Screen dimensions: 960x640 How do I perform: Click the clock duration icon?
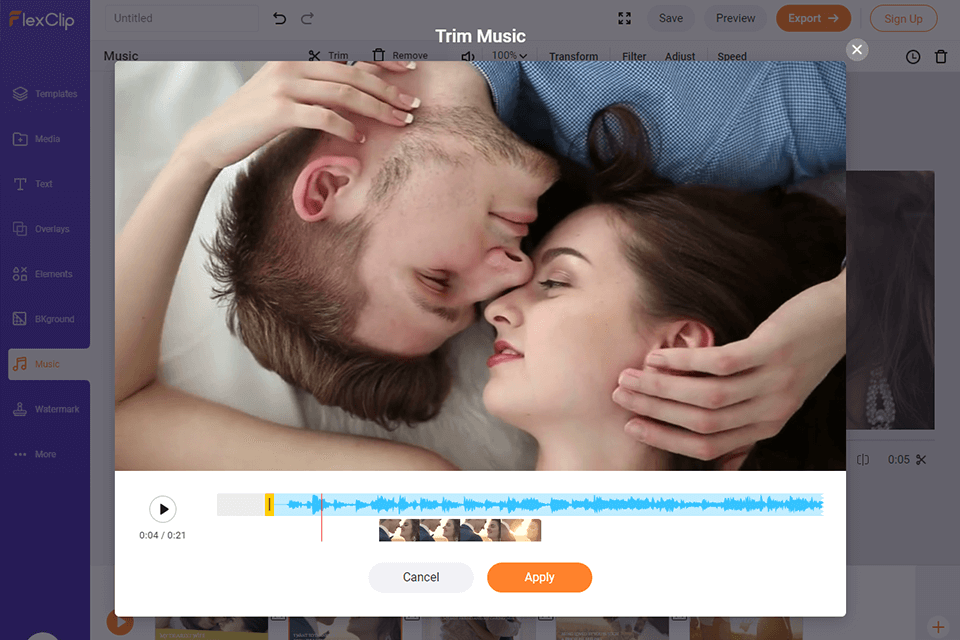[913, 57]
